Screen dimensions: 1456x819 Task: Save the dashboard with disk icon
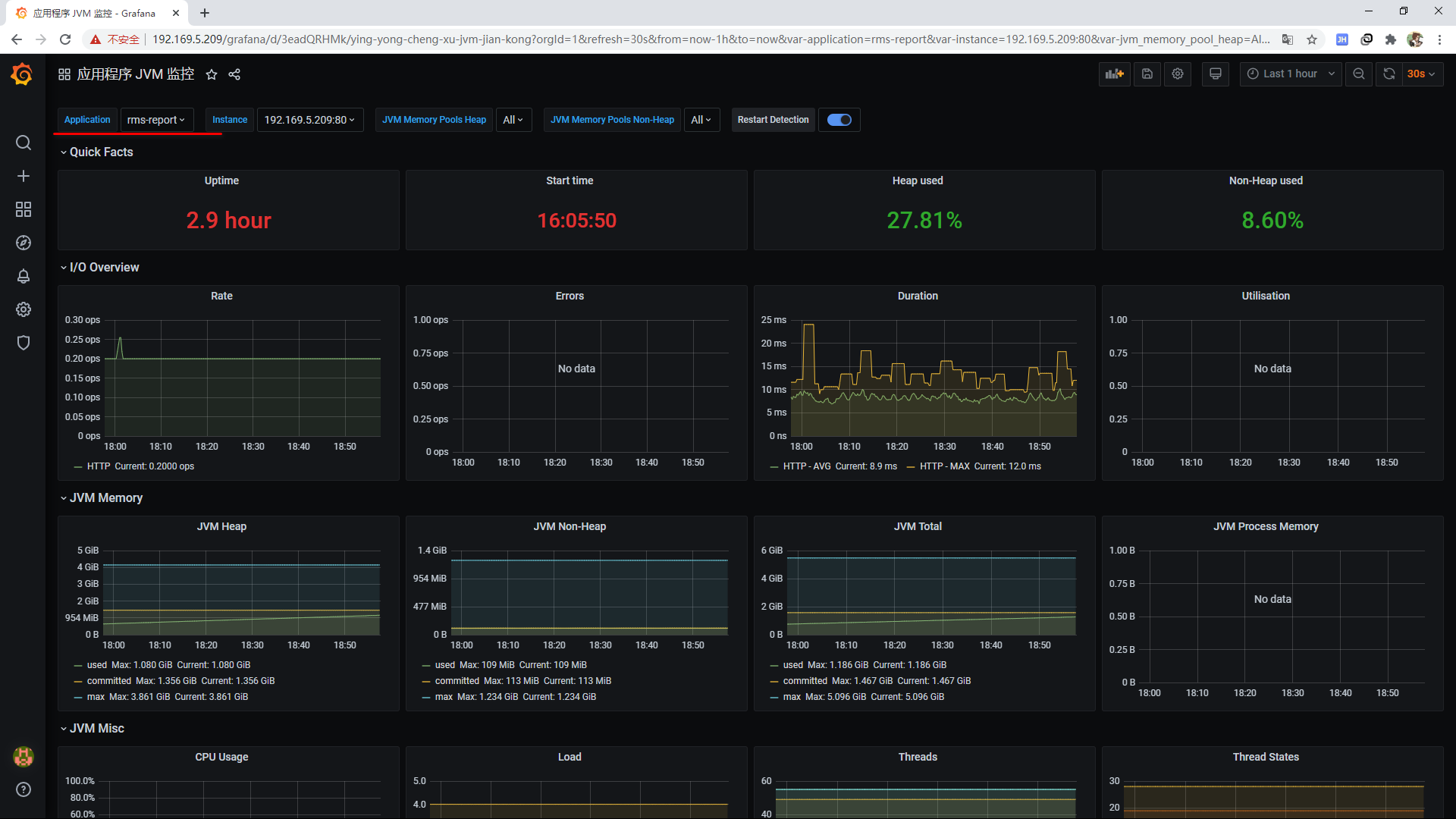1147,74
